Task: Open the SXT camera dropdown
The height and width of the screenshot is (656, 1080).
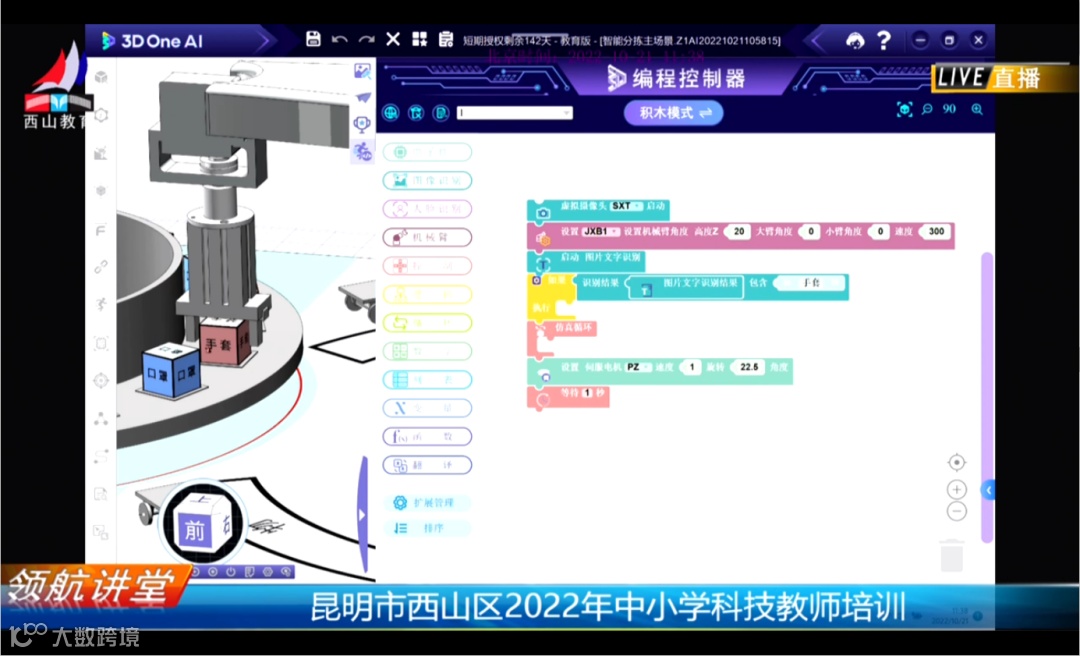Action: (626, 206)
